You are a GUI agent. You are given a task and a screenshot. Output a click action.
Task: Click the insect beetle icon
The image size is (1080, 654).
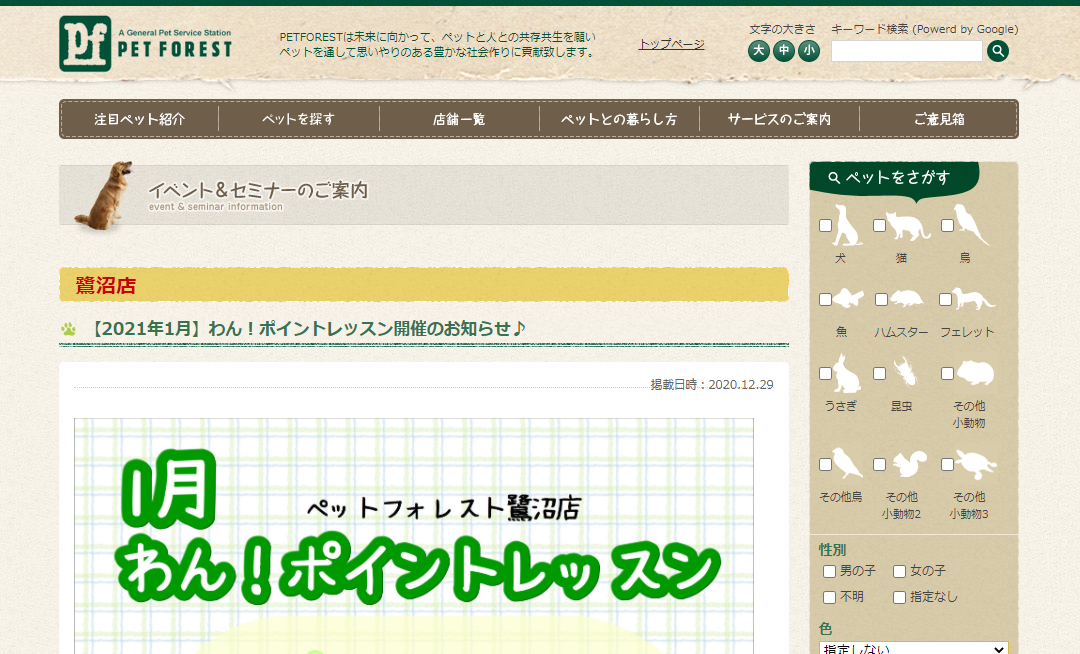[907, 372]
